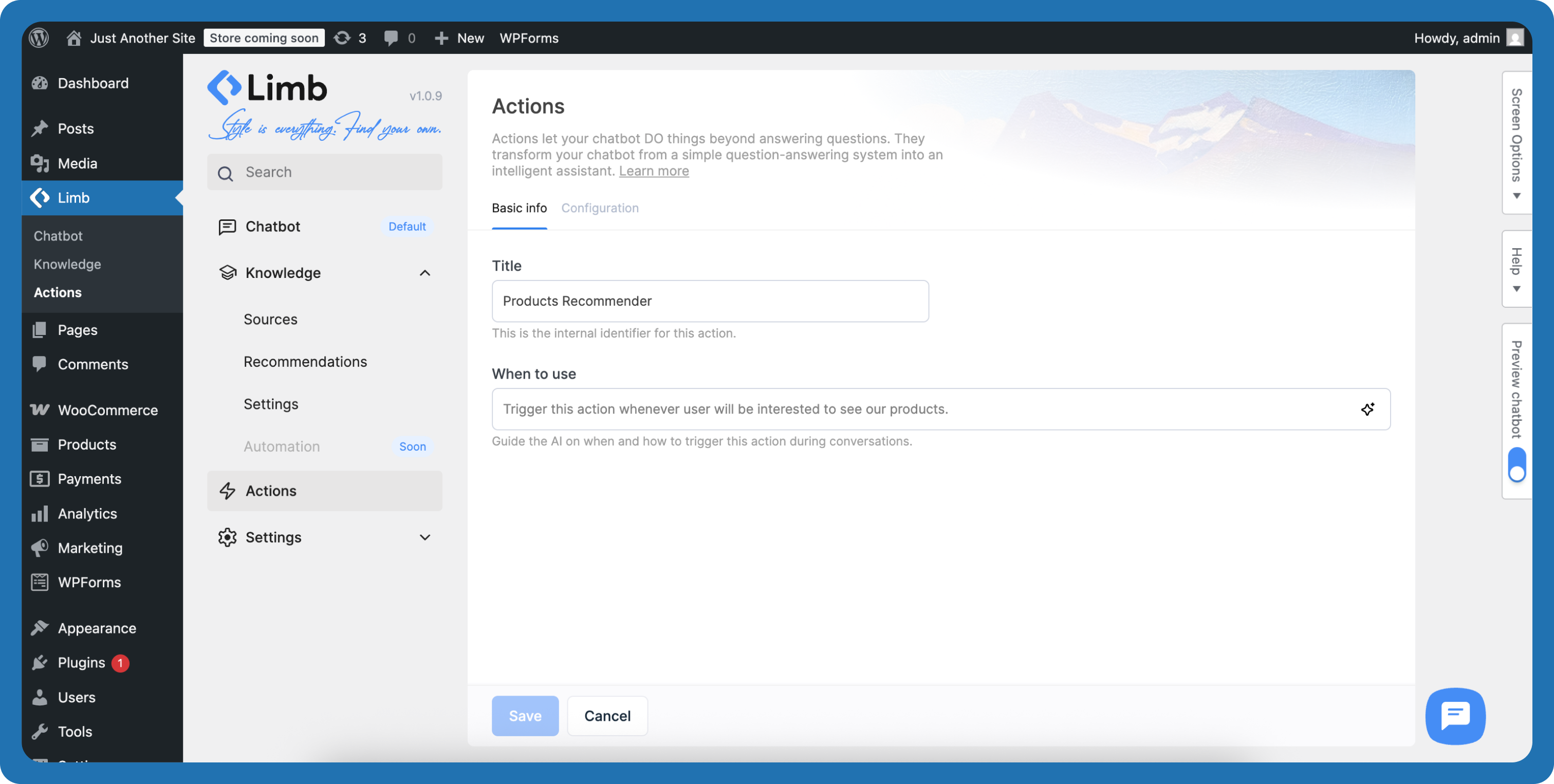Switch to the Configuration tab
Viewport: 1554px width, 784px height.
pos(600,208)
